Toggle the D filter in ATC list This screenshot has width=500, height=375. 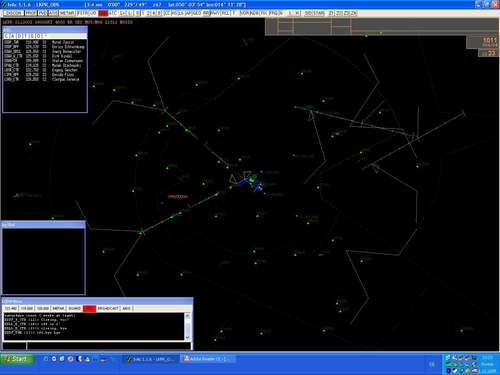[x=19, y=36]
